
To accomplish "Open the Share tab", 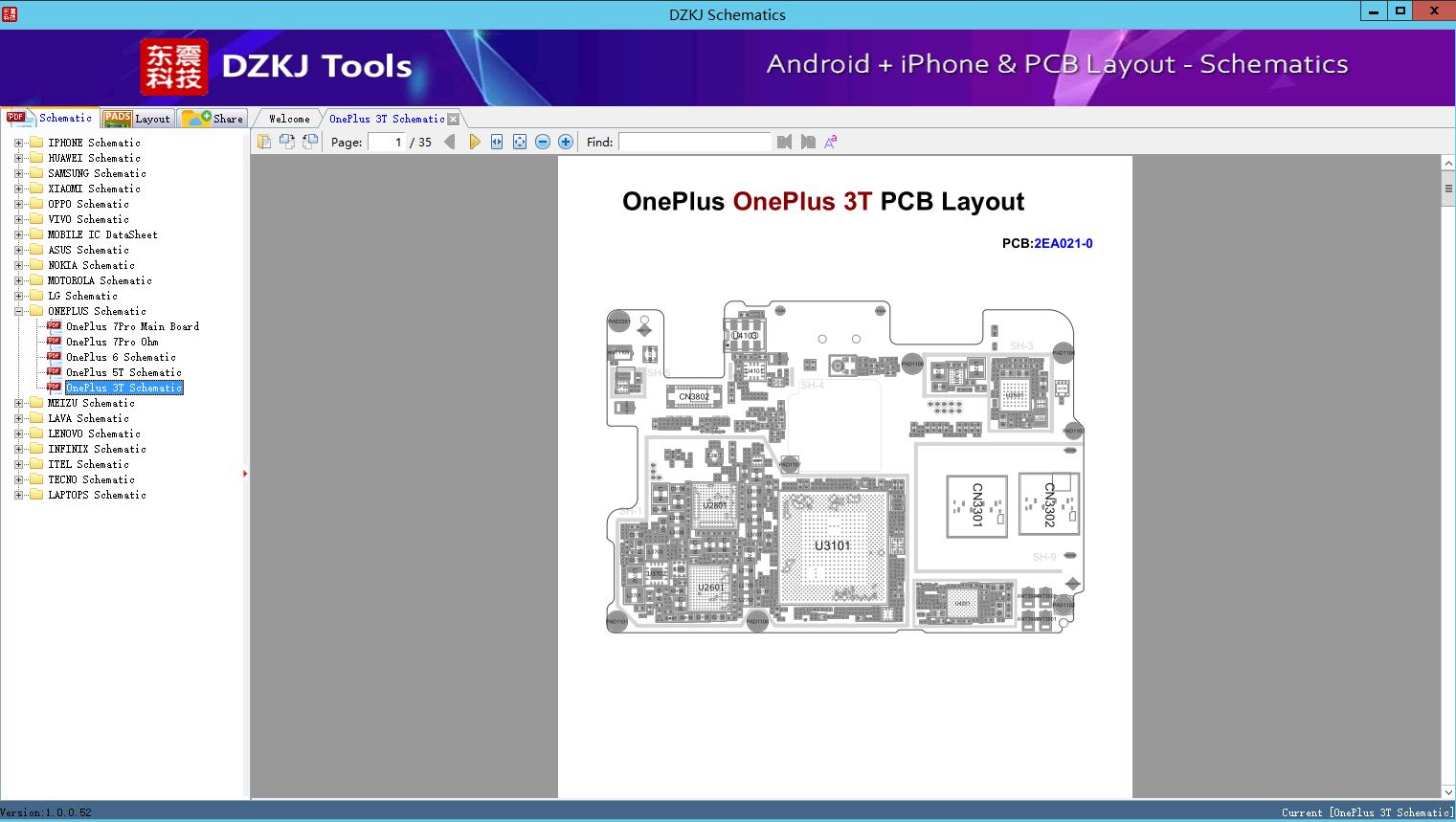I will point(213,118).
